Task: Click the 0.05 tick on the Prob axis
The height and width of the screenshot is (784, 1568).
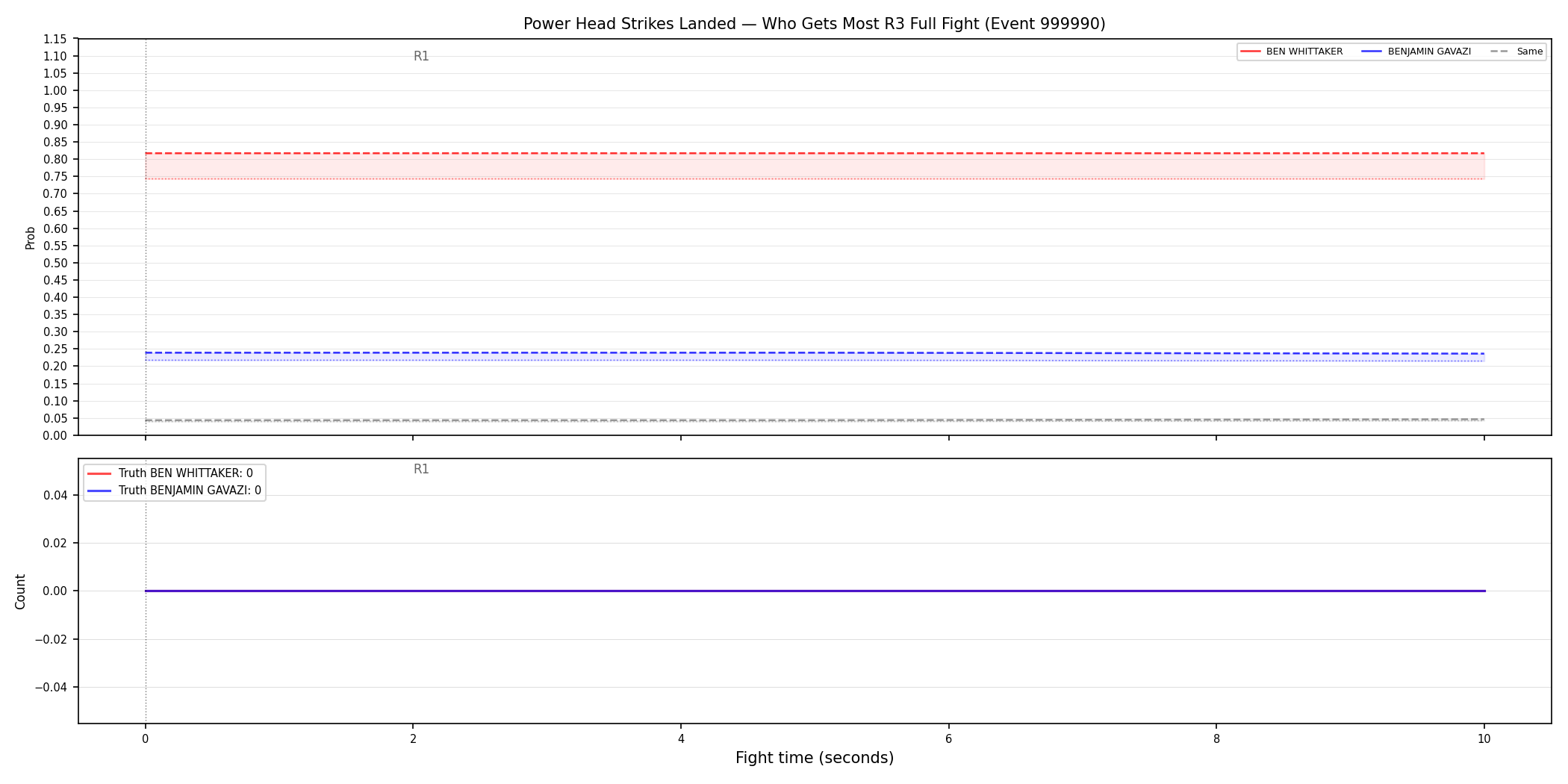Action: (55, 418)
